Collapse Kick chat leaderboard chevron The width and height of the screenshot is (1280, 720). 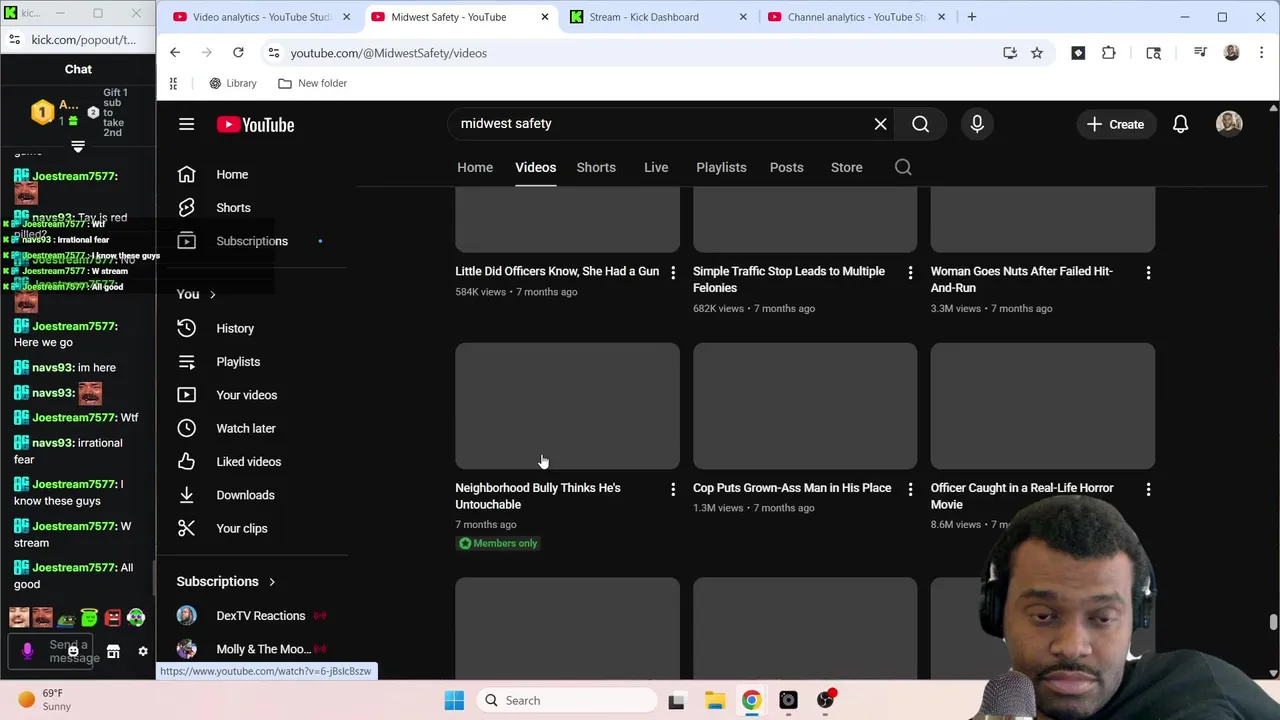(x=78, y=147)
